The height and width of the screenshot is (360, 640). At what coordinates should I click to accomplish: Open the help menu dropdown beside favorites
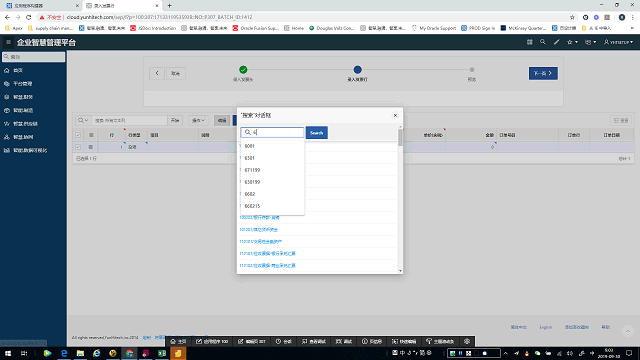[x=590, y=42]
